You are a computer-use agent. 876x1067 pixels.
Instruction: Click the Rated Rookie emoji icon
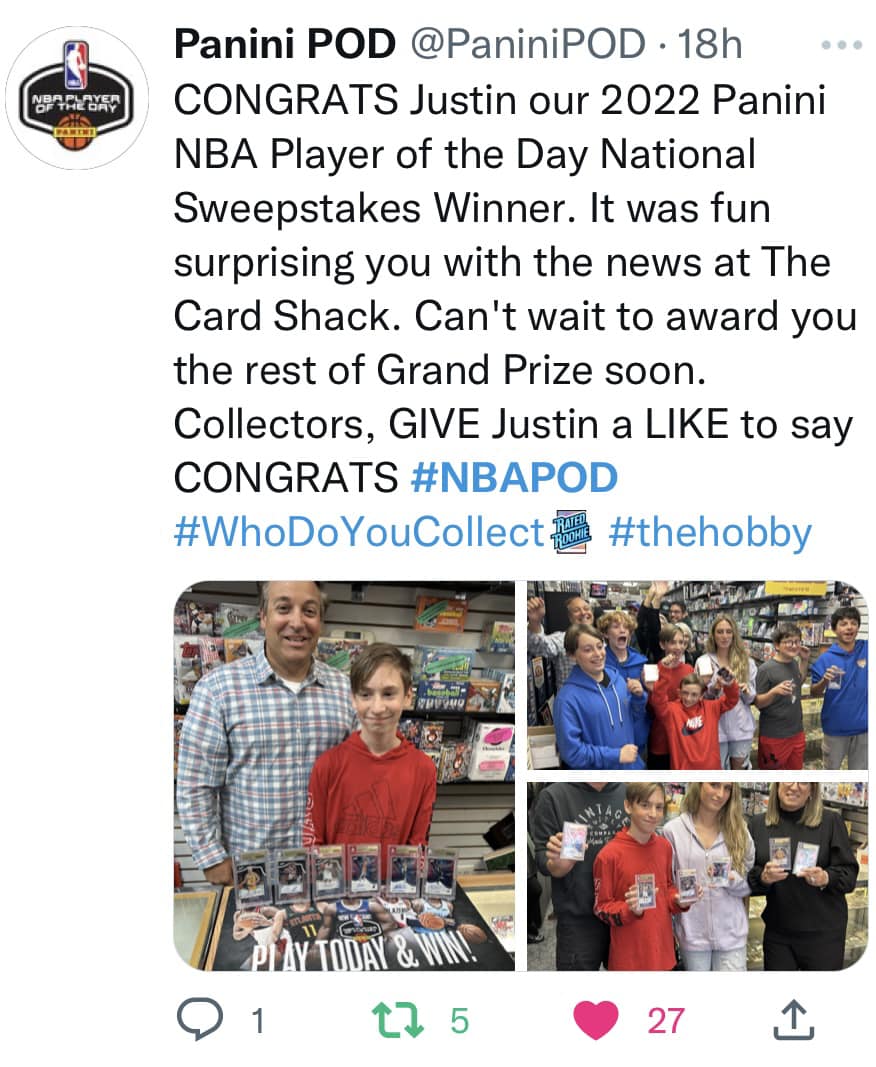pos(571,531)
